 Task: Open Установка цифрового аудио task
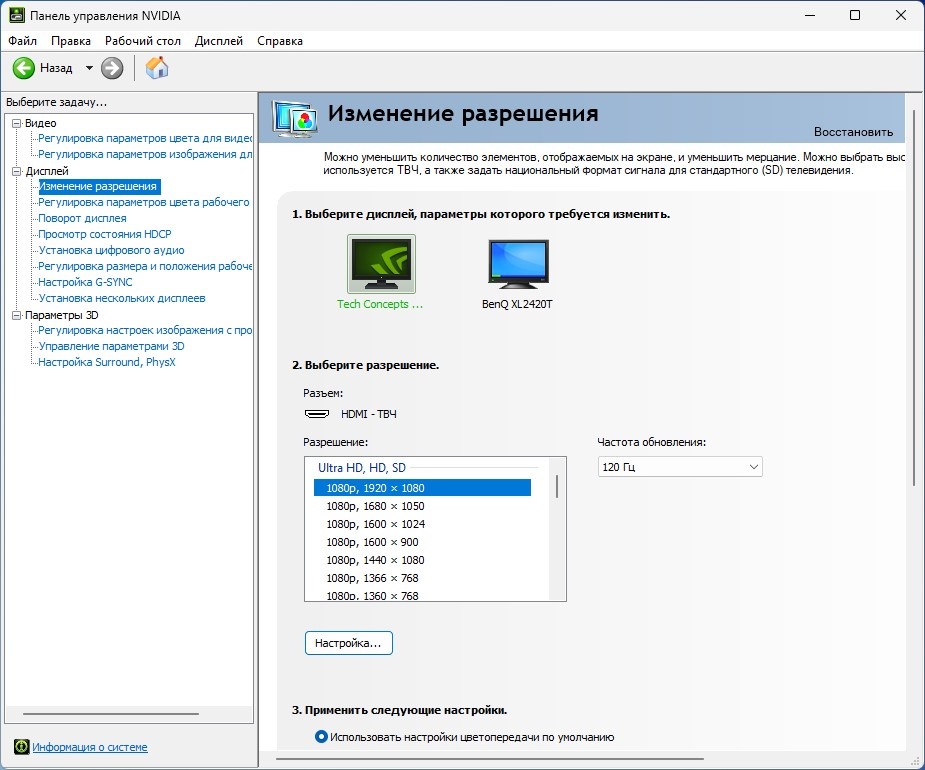coord(111,250)
